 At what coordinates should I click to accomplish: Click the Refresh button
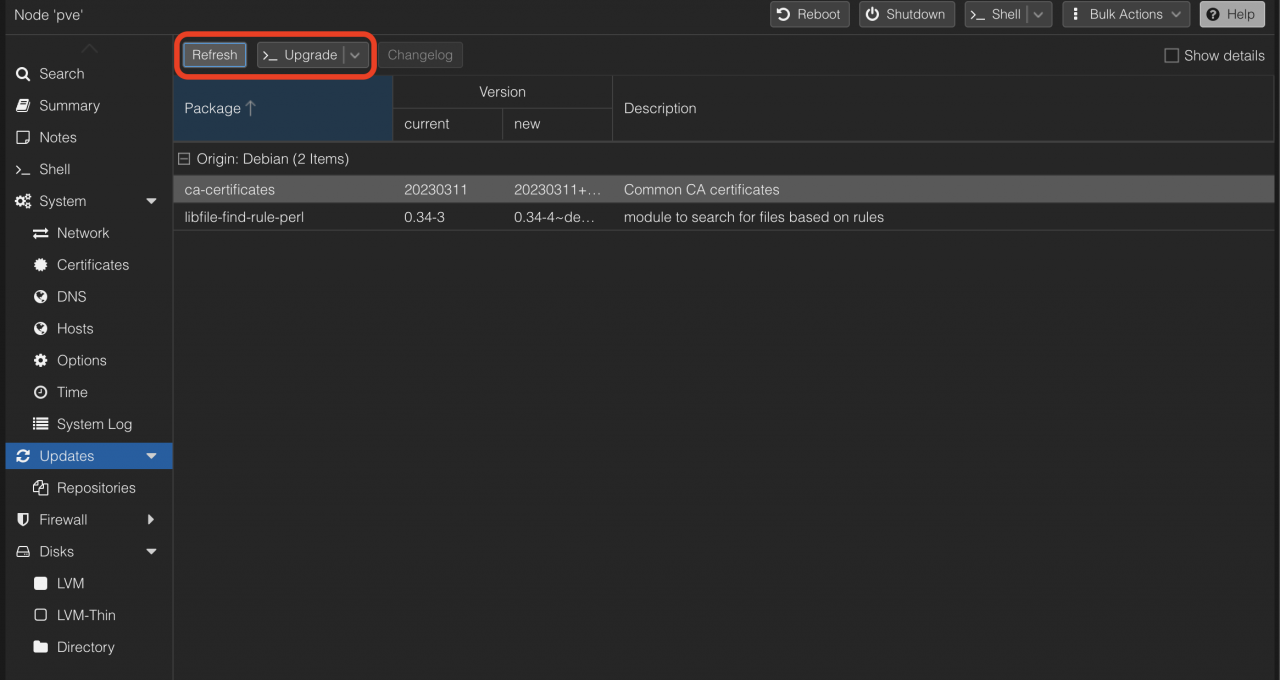(215, 55)
